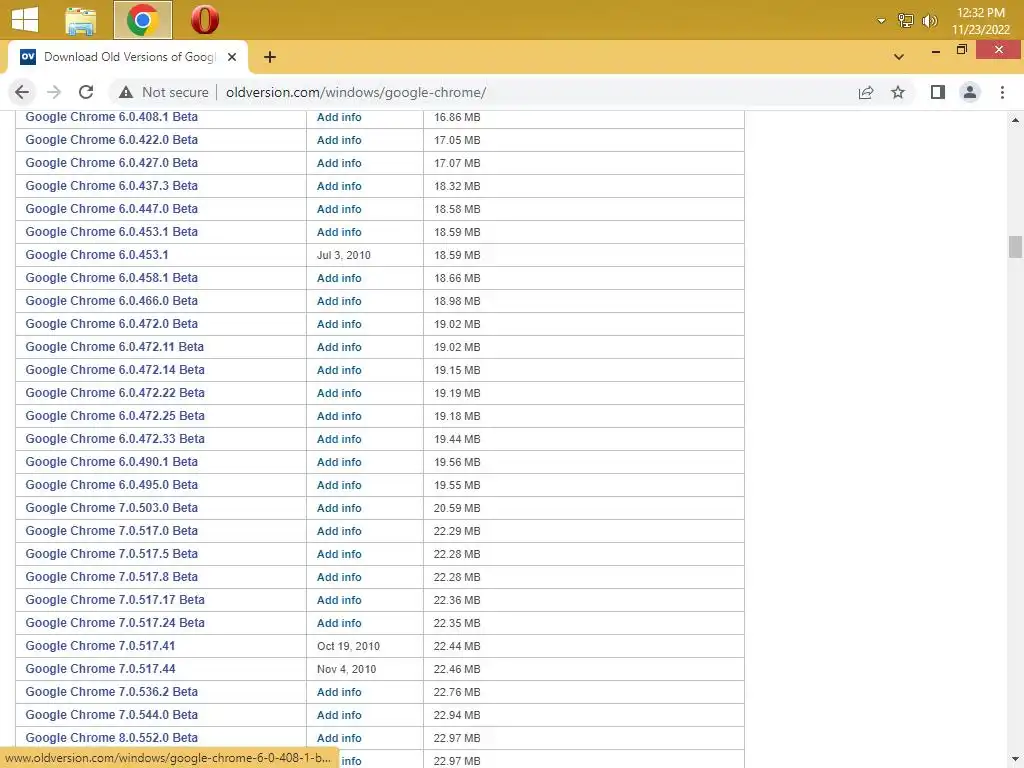Click the scrollbar up arrow
Image resolution: width=1024 pixels, height=768 pixels.
pyautogui.click(x=1015, y=120)
